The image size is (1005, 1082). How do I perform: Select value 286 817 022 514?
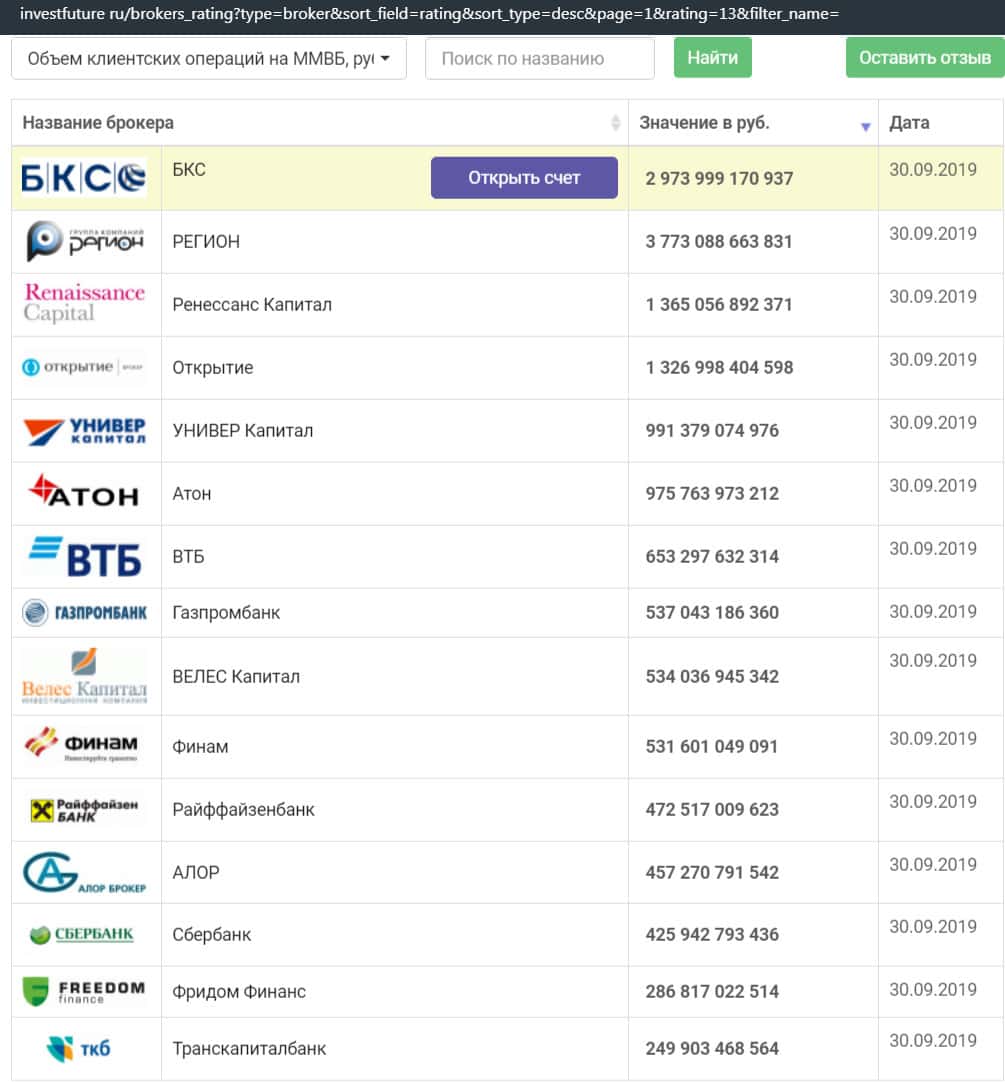[x=712, y=992]
